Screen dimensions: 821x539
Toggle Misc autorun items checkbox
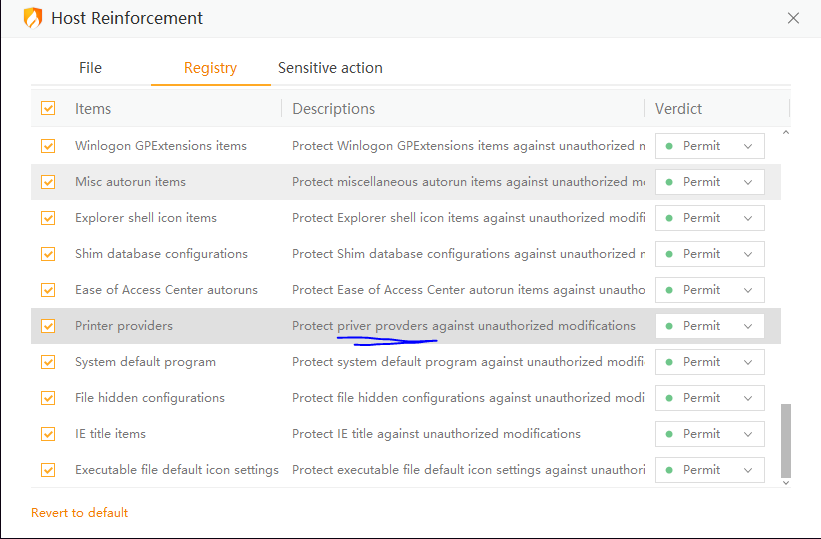(x=48, y=182)
